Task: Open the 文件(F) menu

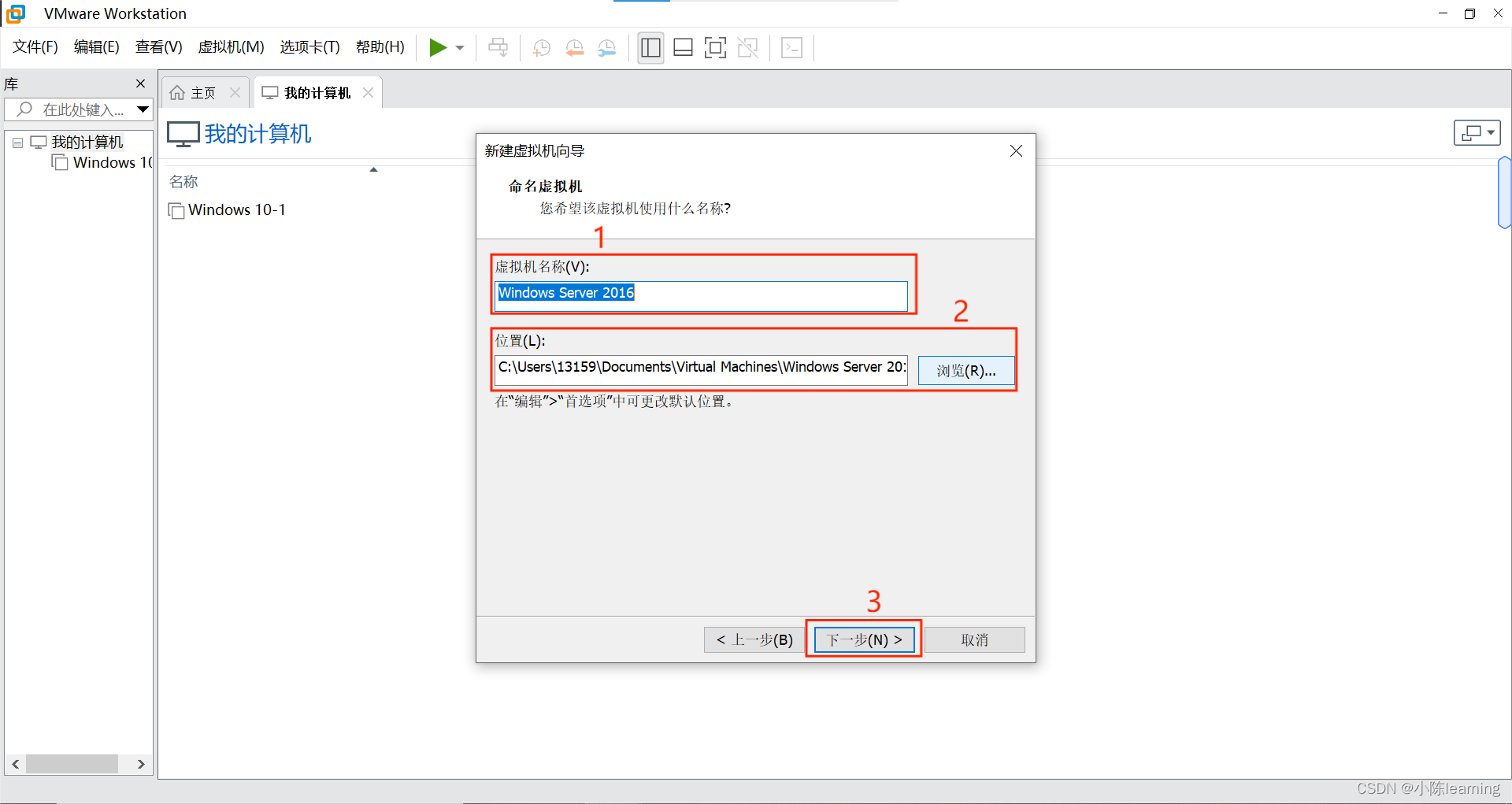Action: coord(35,47)
